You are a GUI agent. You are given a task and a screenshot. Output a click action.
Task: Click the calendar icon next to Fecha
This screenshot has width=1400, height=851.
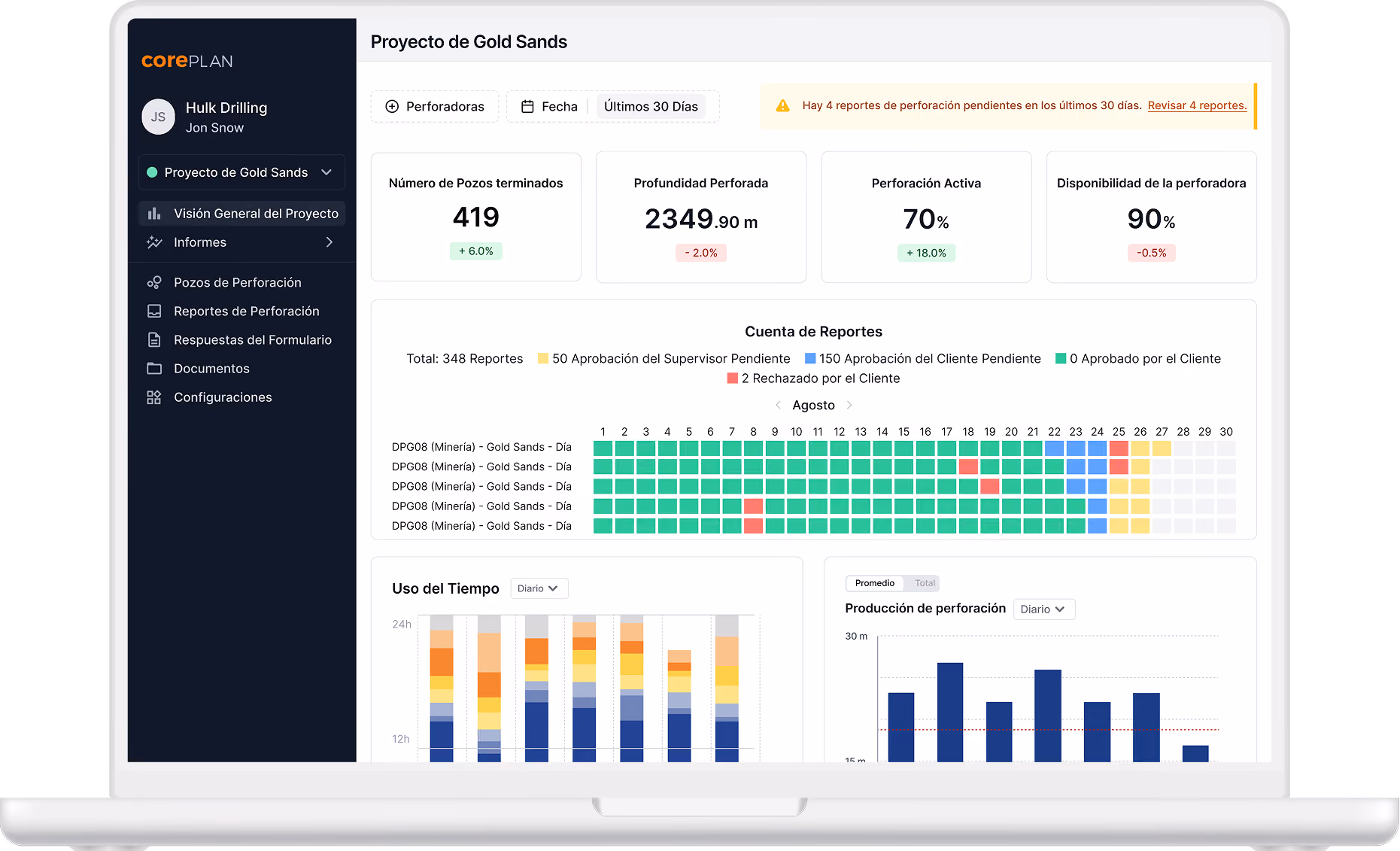coord(528,106)
